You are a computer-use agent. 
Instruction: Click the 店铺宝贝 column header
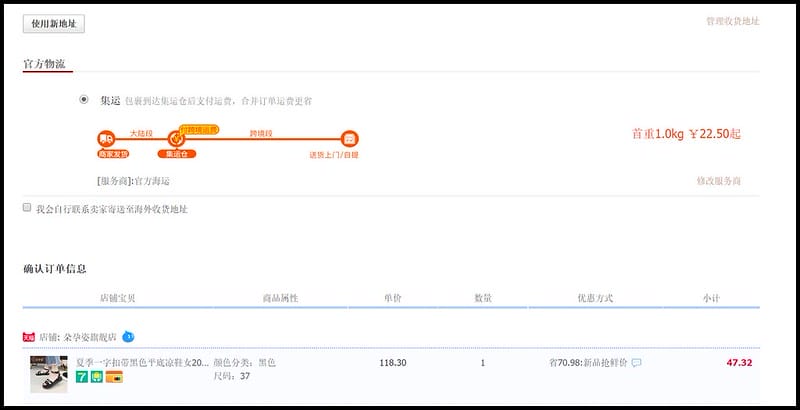pyautogui.click(x=118, y=298)
